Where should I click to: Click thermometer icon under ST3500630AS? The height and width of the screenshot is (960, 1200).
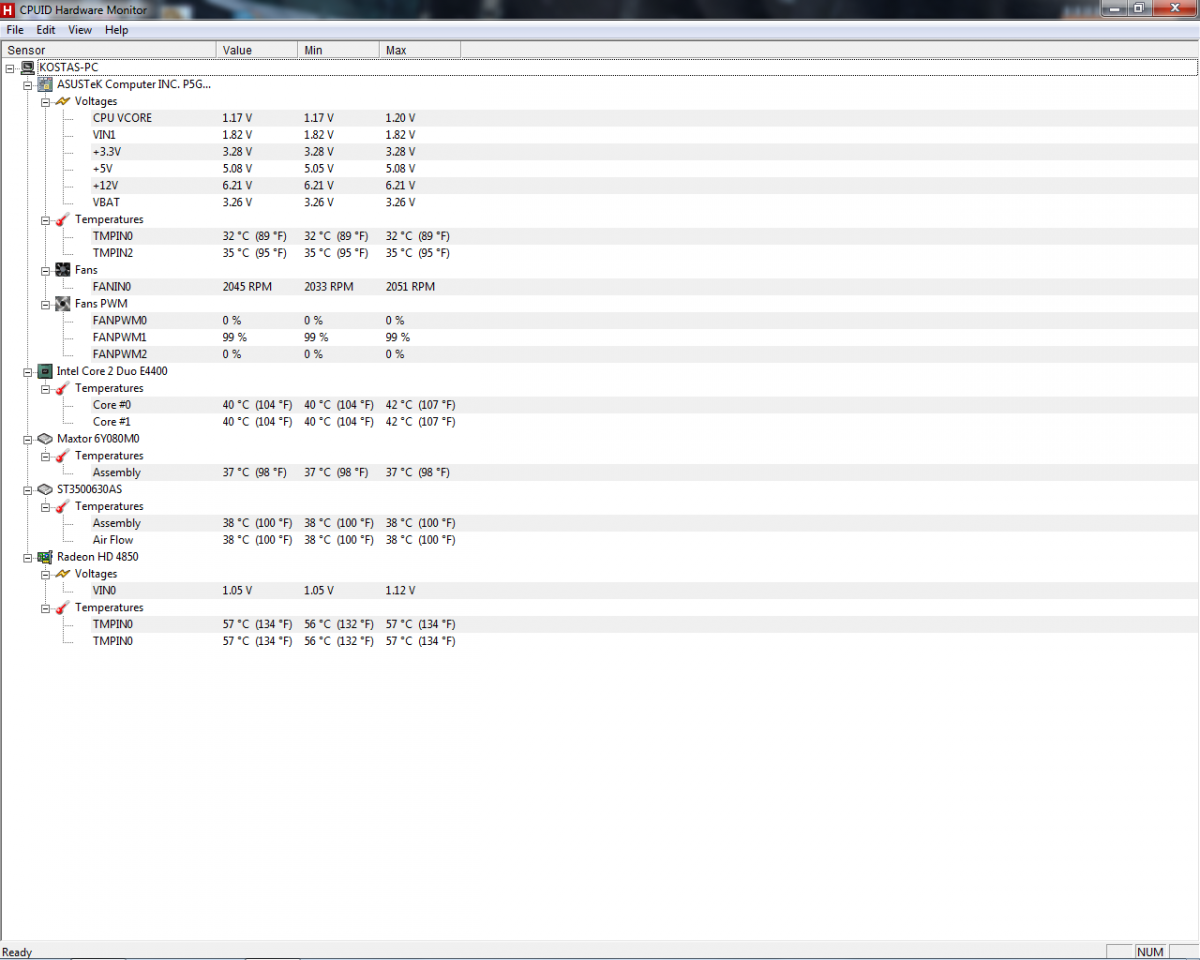coord(63,506)
